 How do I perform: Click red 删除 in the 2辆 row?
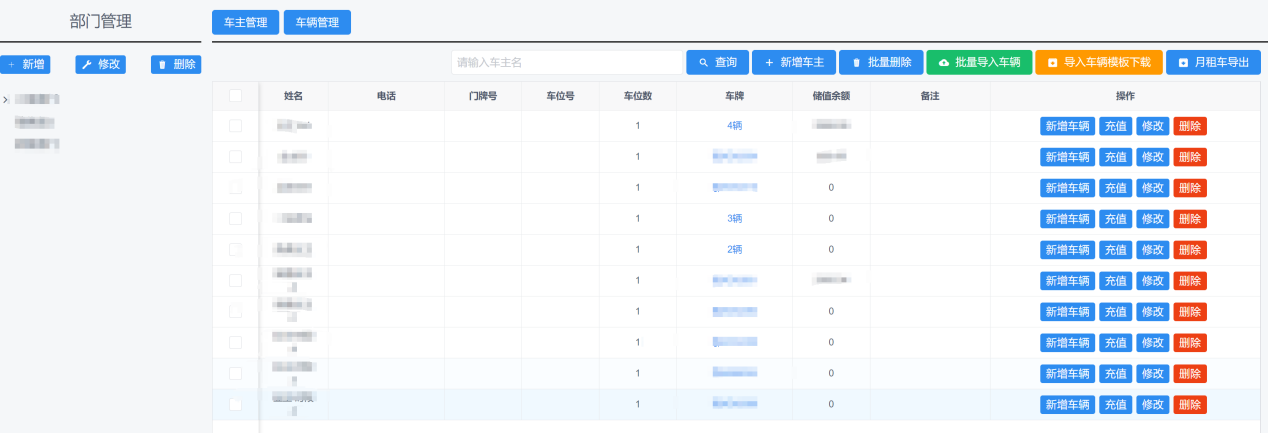click(x=1190, y=249)
